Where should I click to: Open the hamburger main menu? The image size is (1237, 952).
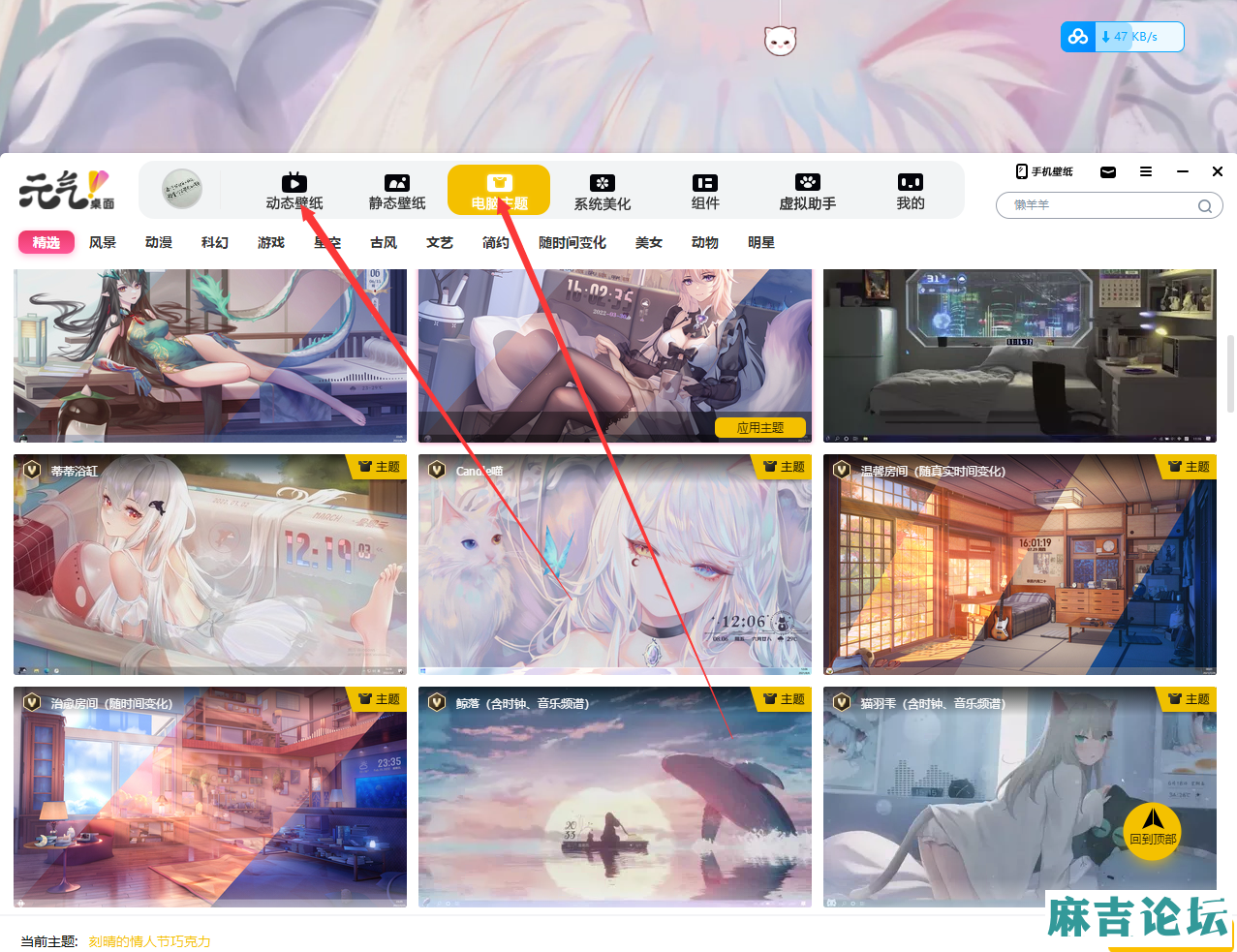1146,171
